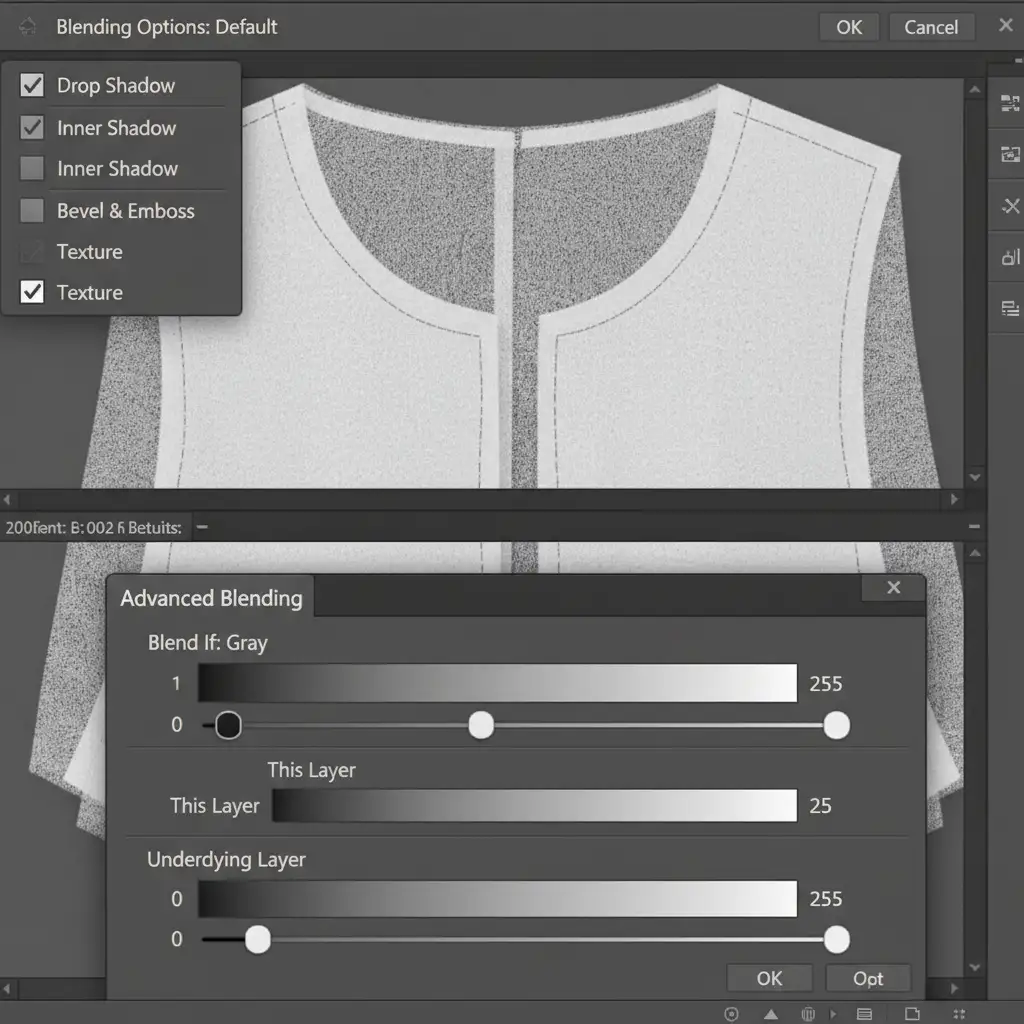
Task: Click the new page icon in bottom bar
Action: pyautogui.click(x=914, y=1014)
